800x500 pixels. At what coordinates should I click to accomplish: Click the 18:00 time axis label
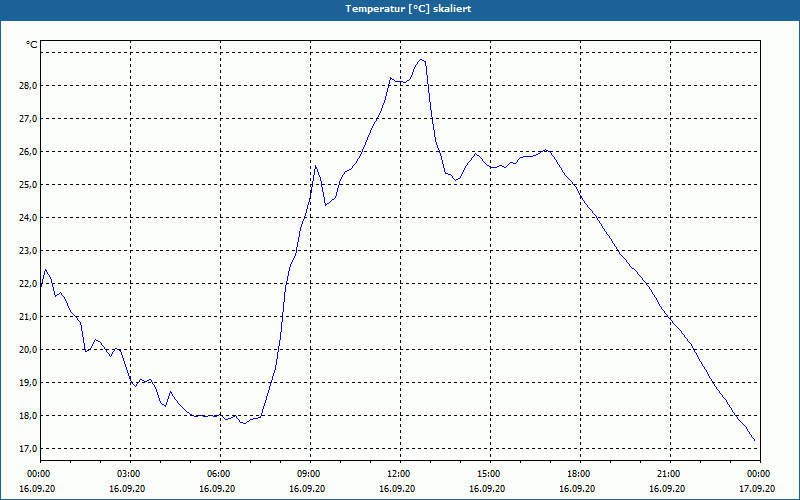[x=581, y=474]
